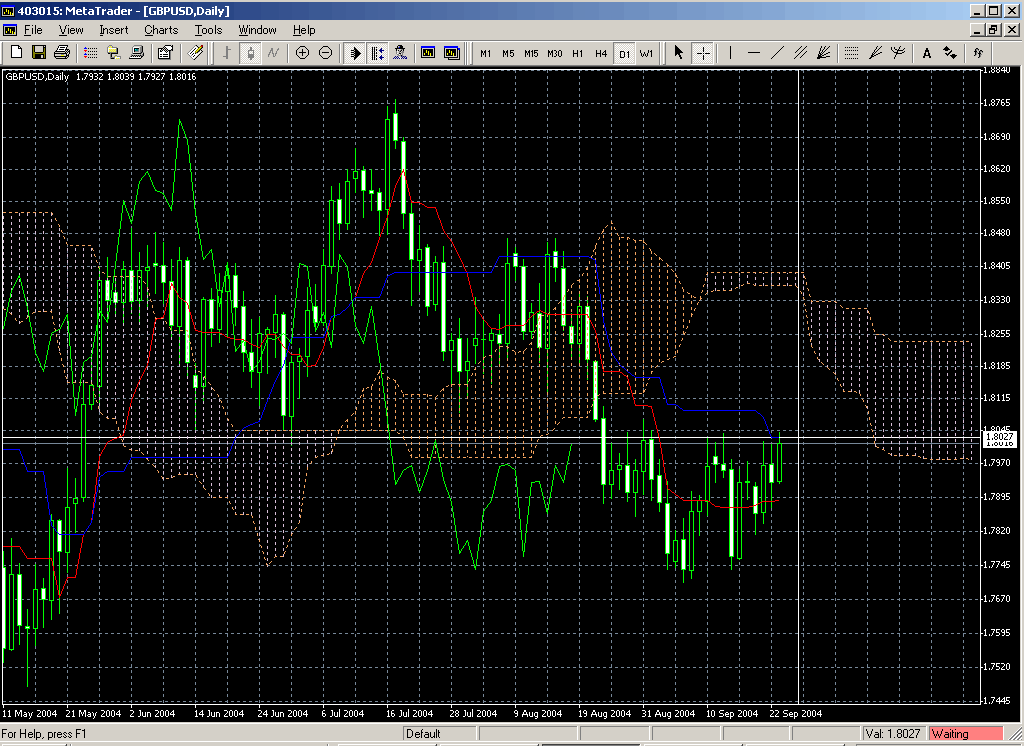Draw a horizontal line tool

tap(754, 53)
